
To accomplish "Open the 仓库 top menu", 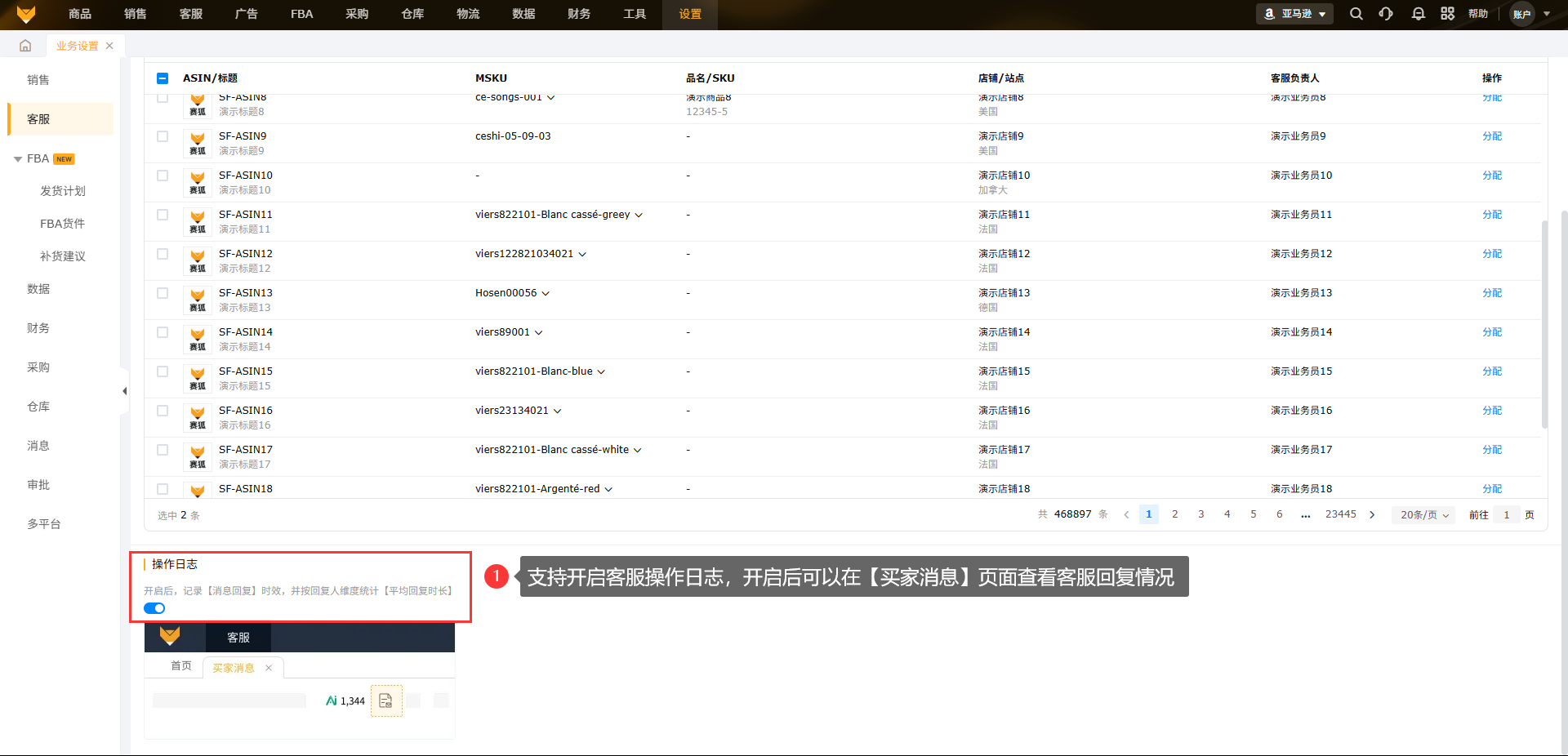I will click(413, 14).
